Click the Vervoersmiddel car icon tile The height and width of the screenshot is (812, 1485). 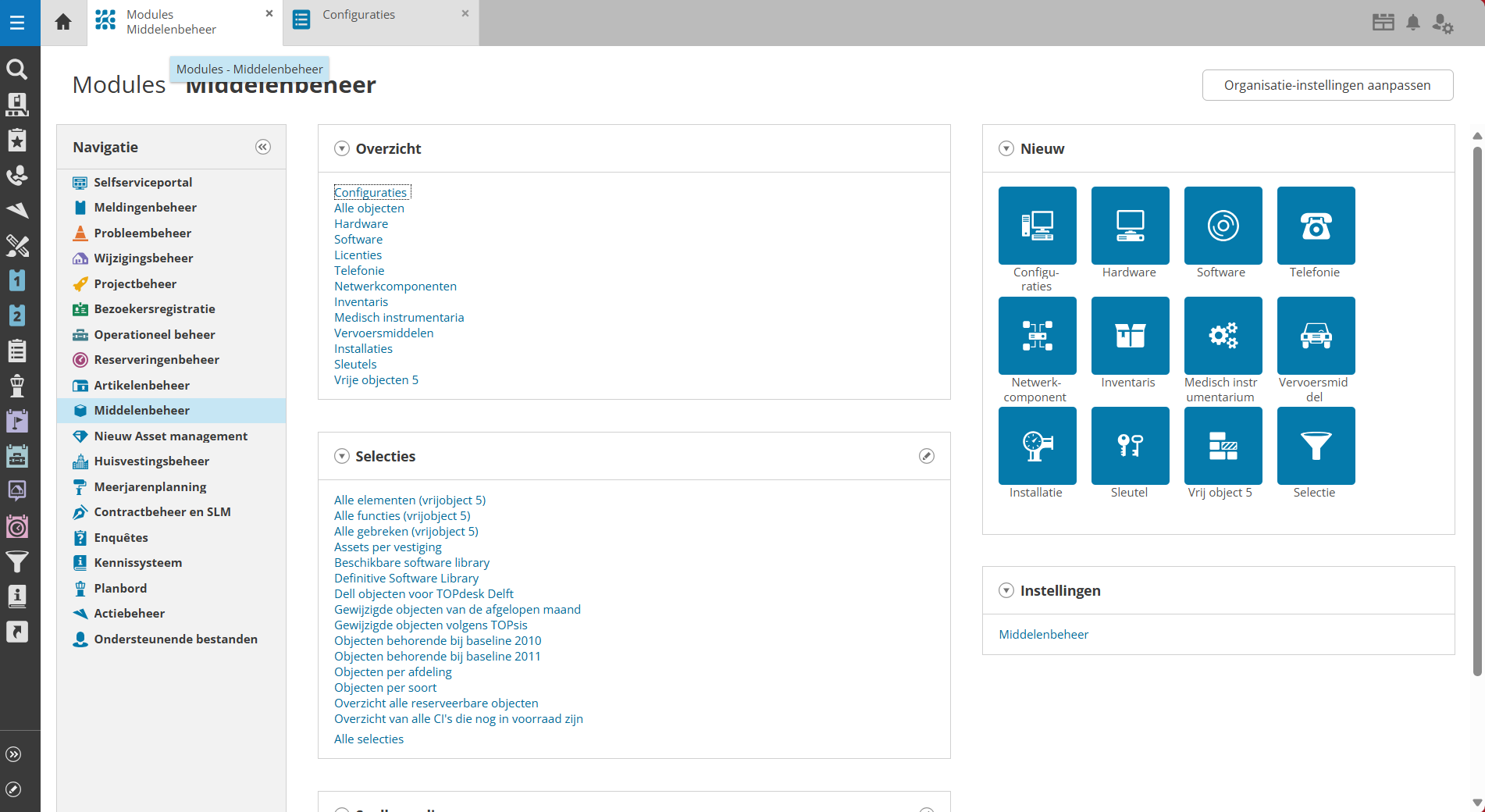click(x=1316, y=336)
